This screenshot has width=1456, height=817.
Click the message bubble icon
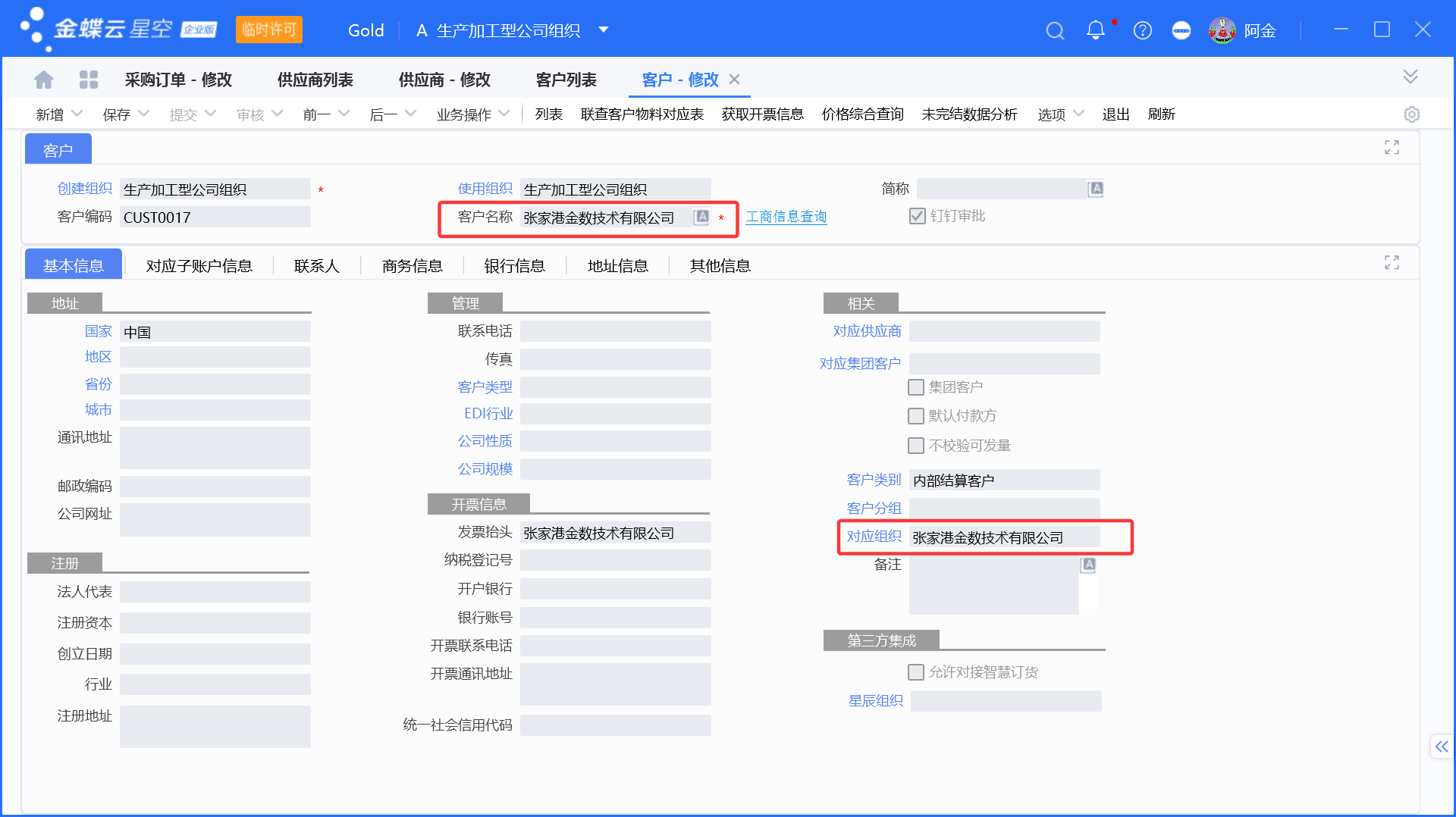point(1181,31)
